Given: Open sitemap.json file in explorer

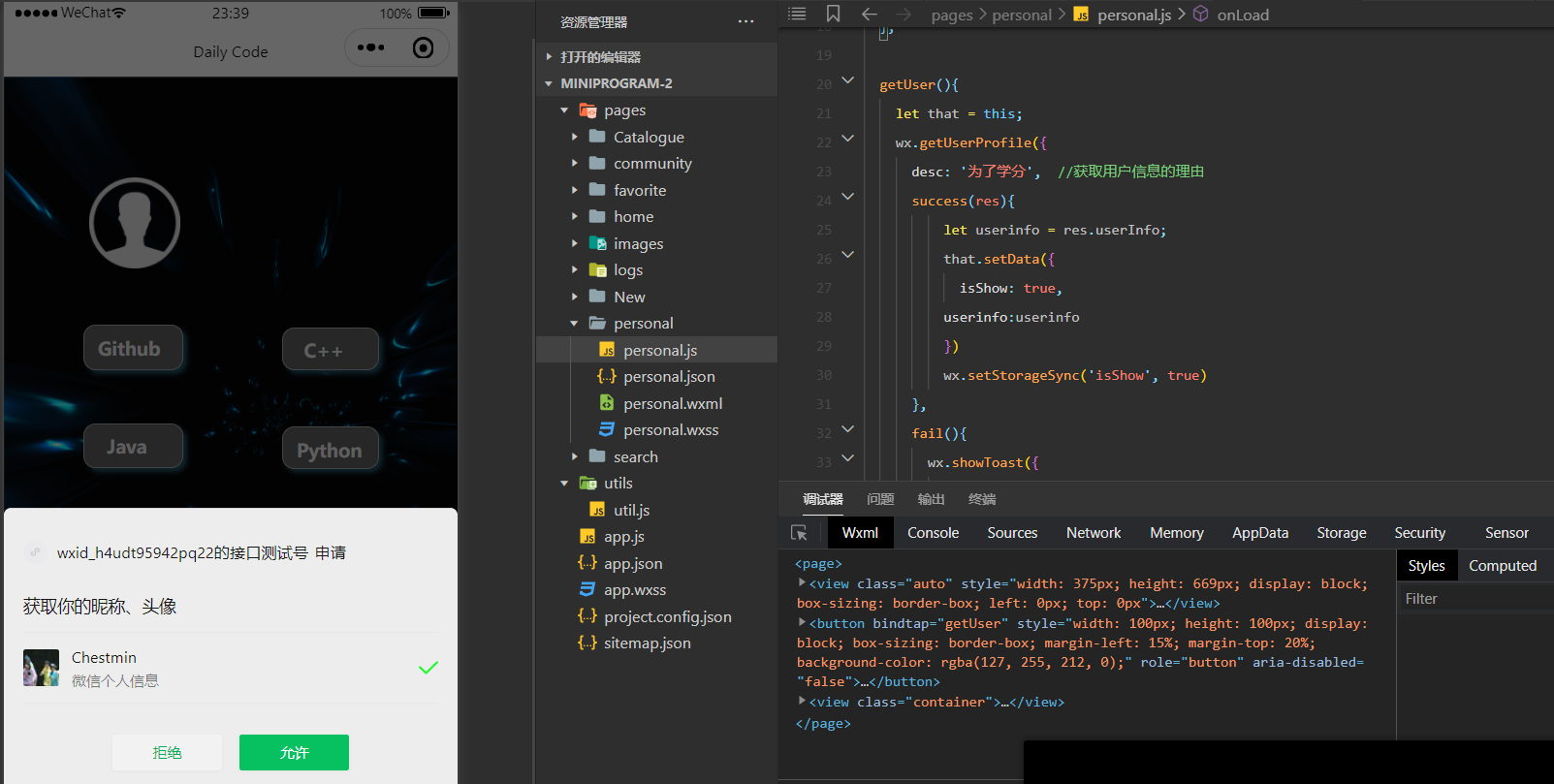Looking at the screenshot, I should coord(647,643).
